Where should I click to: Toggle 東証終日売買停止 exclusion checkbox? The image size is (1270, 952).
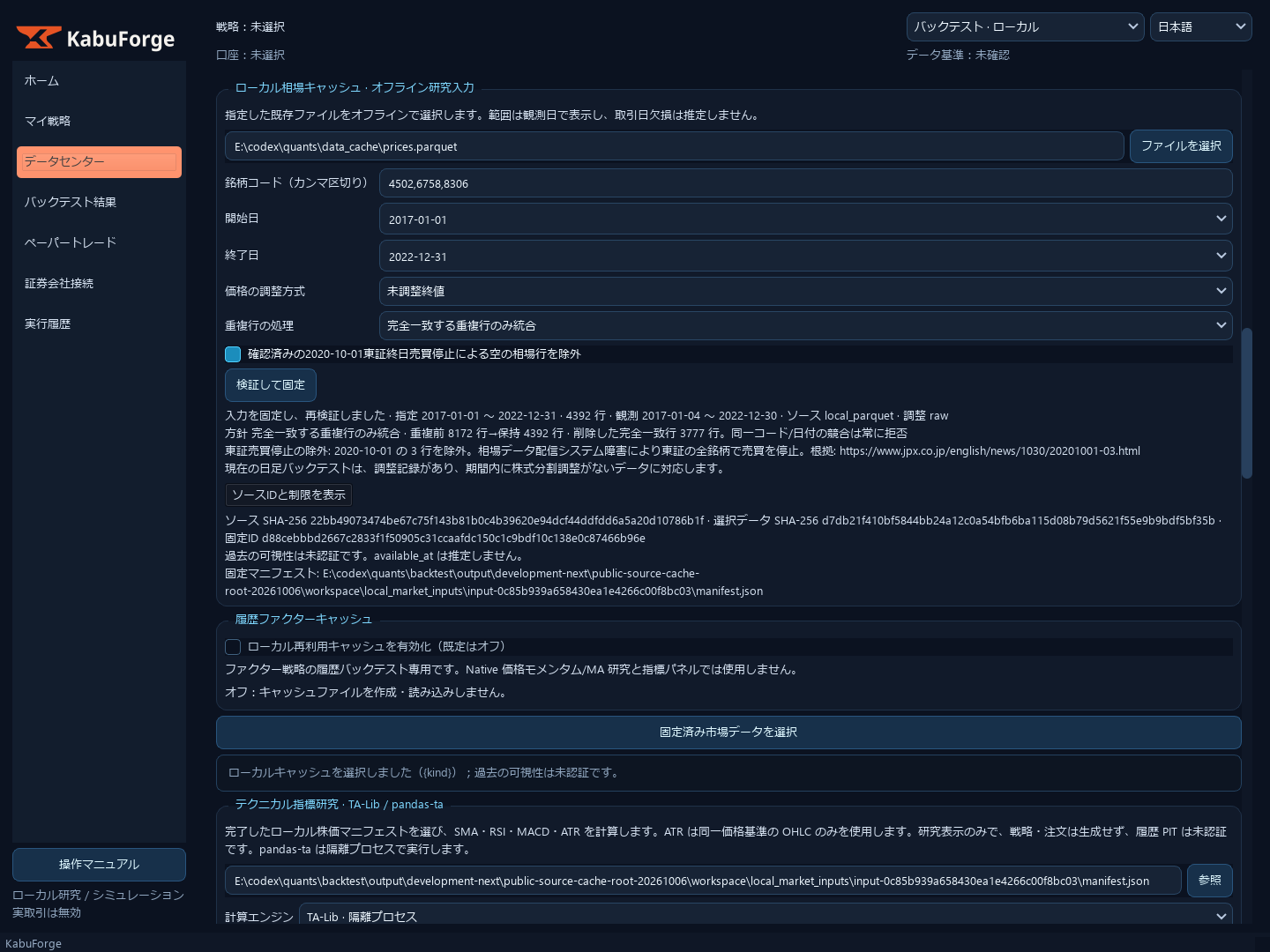233,354
